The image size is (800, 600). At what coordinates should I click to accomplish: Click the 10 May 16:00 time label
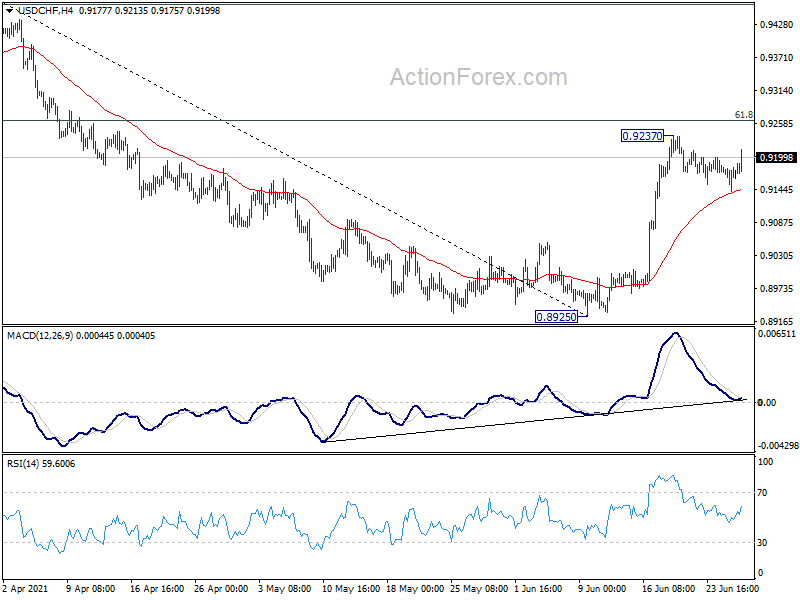(x=351, y=589)
